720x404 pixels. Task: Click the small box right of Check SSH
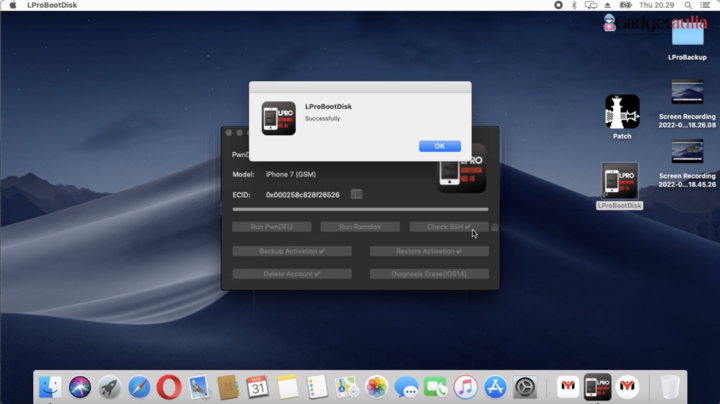[x=495, y=227]
